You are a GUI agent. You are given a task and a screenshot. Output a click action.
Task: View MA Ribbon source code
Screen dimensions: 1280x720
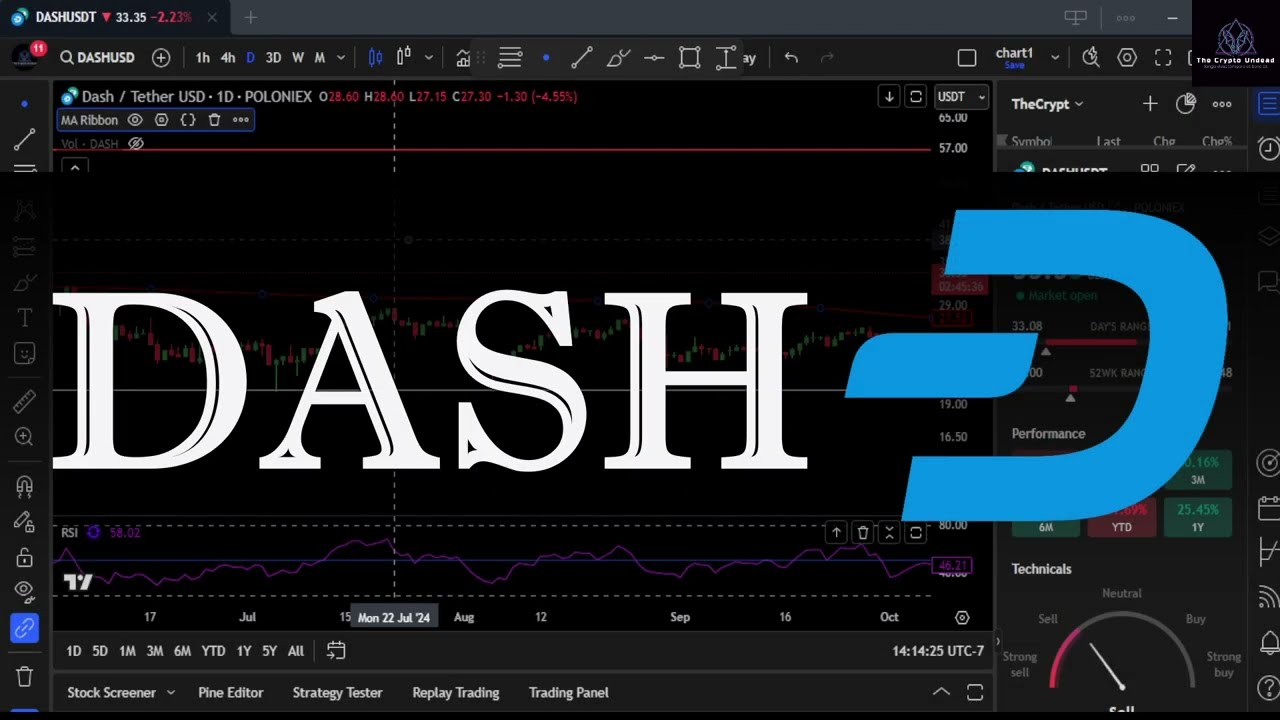coord(187,120)
